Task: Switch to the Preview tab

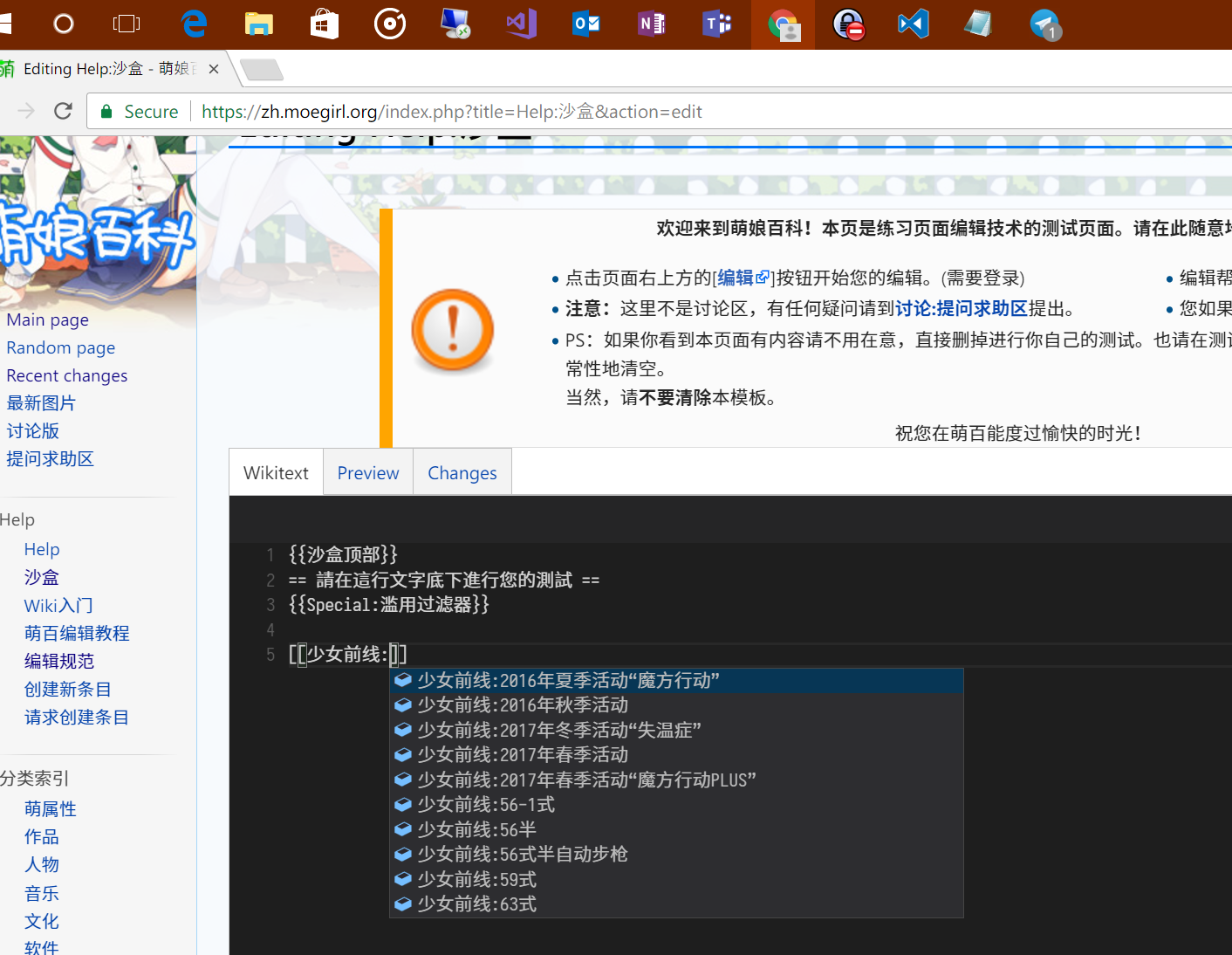Action: tap(367, 472)
